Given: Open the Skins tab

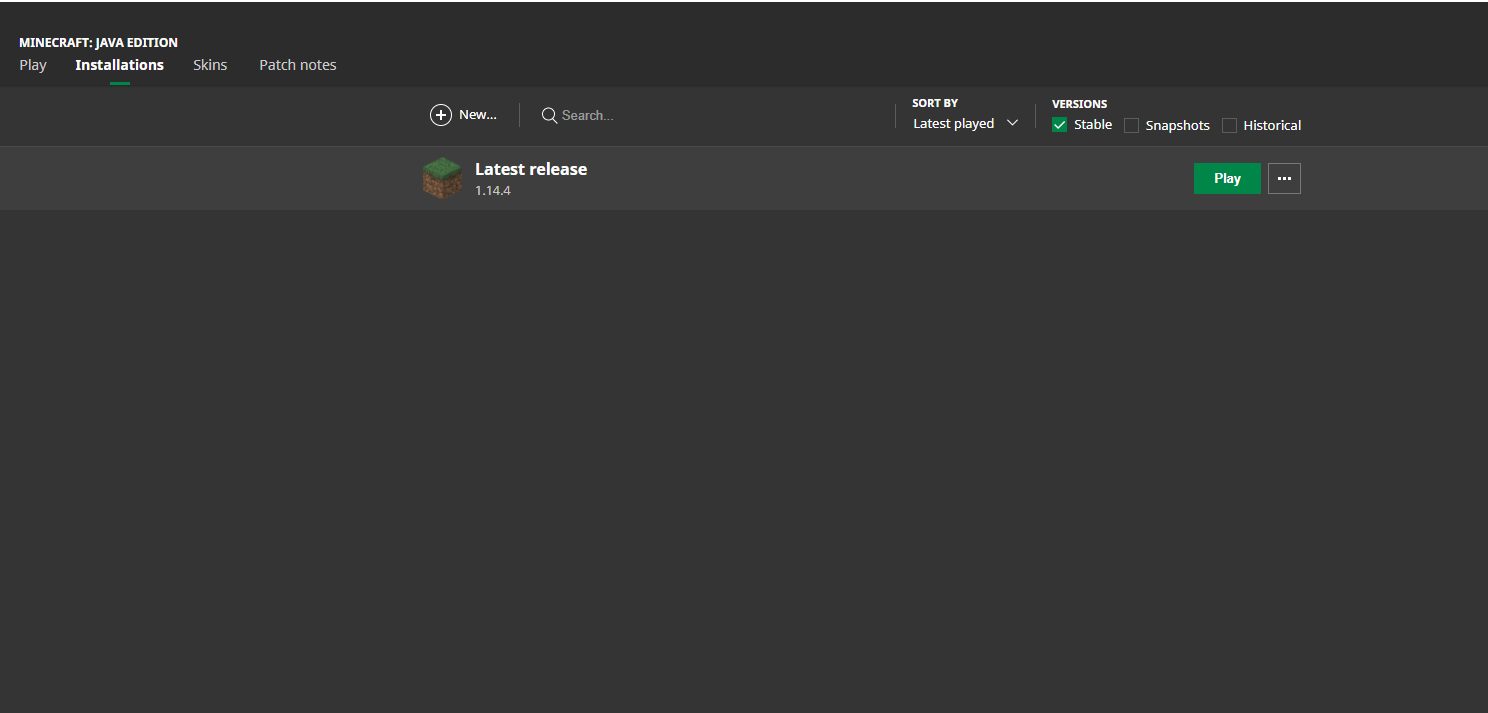Looking at the screenshot, I should tap(210, 65).
